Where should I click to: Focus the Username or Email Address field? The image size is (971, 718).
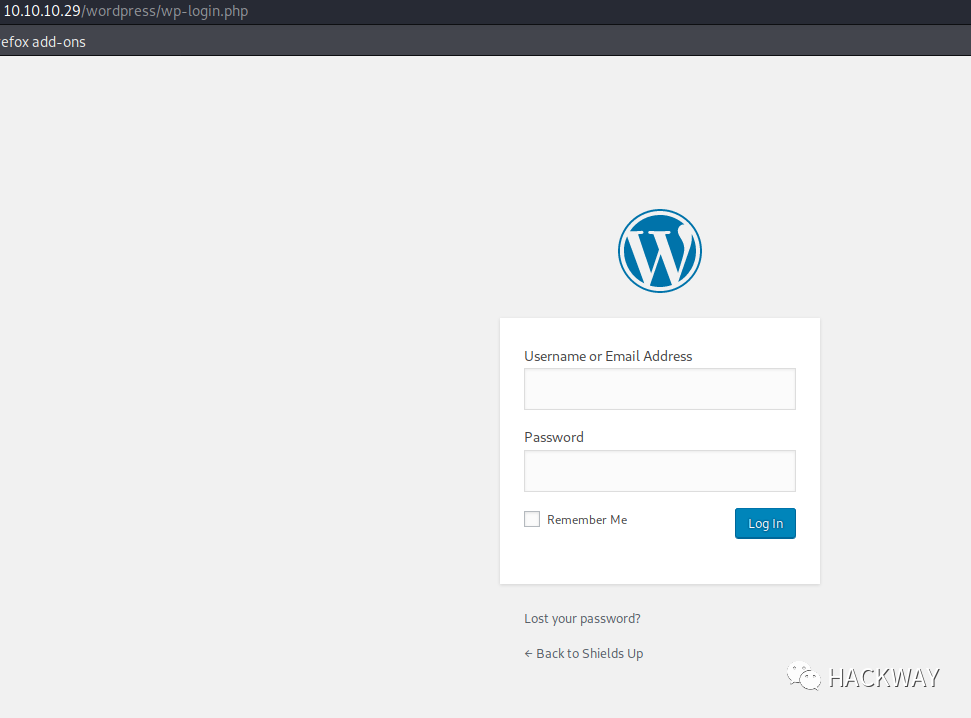(660, 389)
